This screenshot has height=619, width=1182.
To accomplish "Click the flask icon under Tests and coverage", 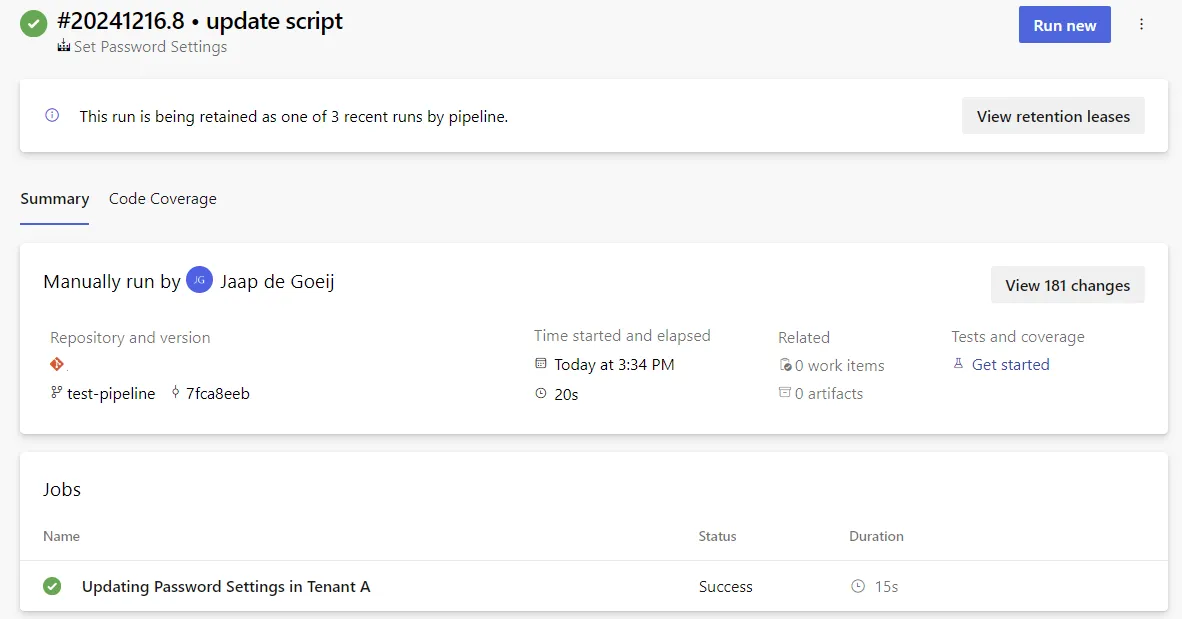I will coord(958,365).
